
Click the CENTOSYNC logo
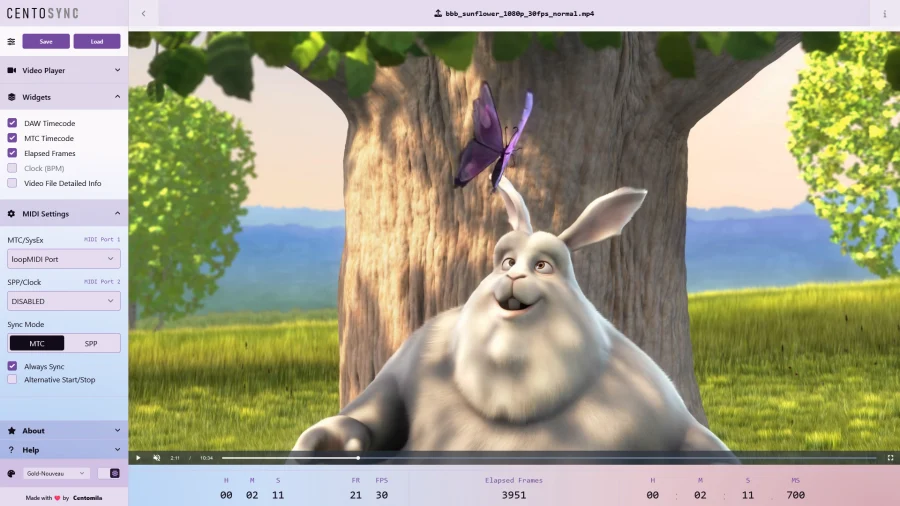(x=42, y=13)
